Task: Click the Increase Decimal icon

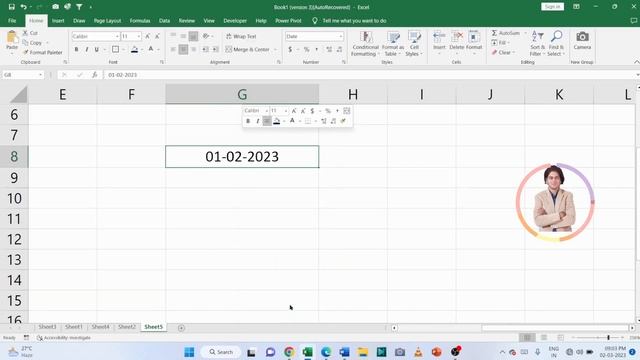Action: [329, 49]
